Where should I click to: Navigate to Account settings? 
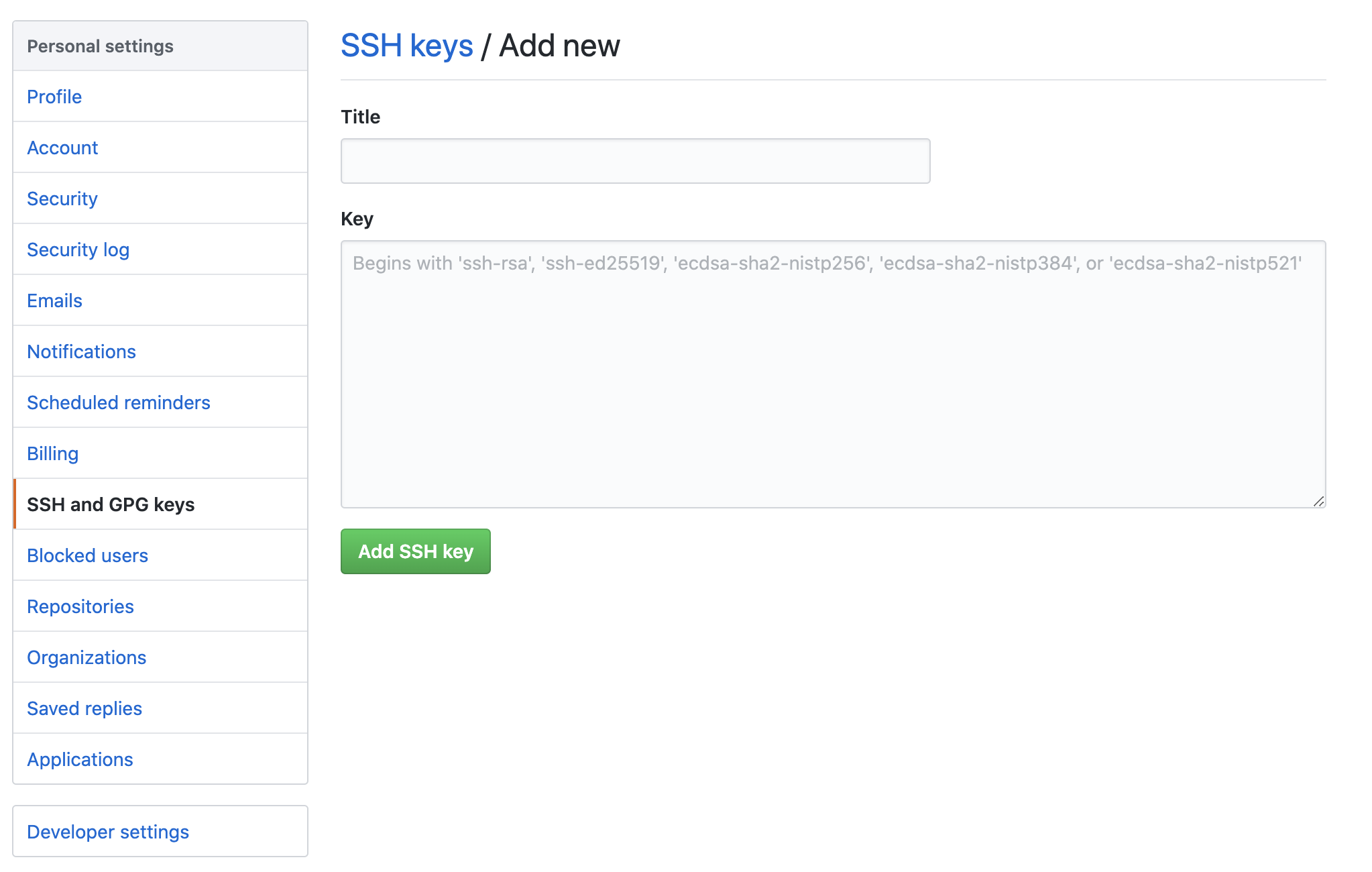tap(62, 148)
